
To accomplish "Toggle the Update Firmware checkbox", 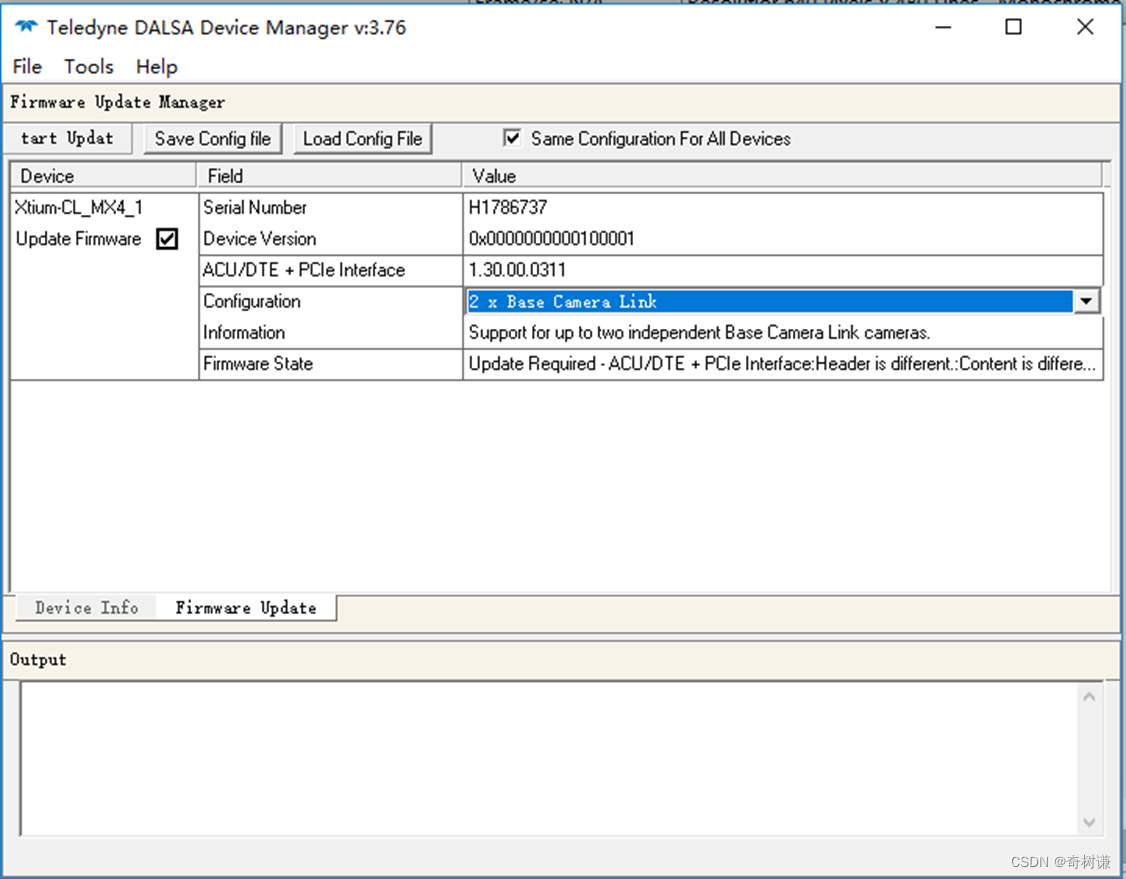I will coord(167,238).
